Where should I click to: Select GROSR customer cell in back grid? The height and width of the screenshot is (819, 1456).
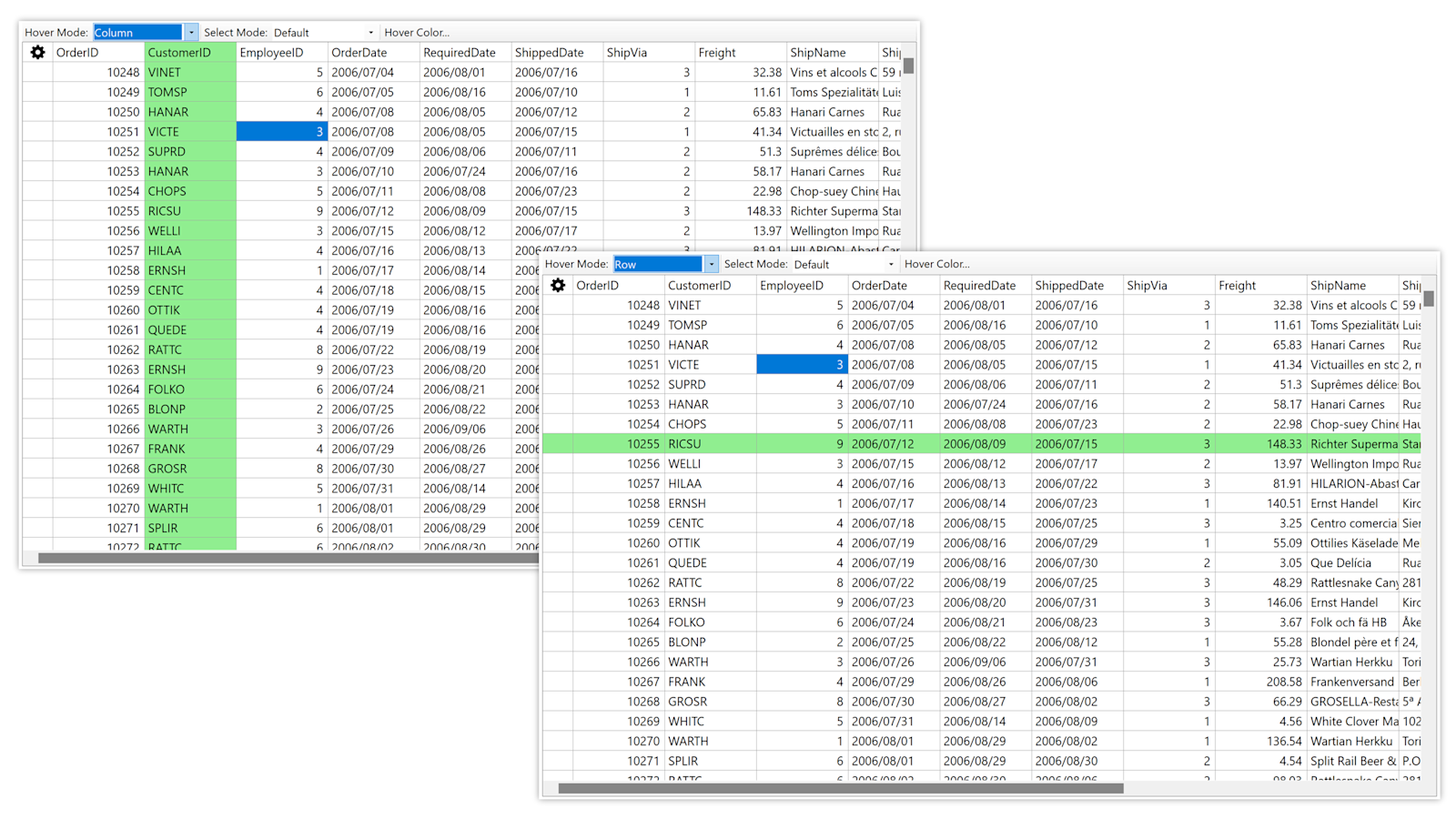190,469
